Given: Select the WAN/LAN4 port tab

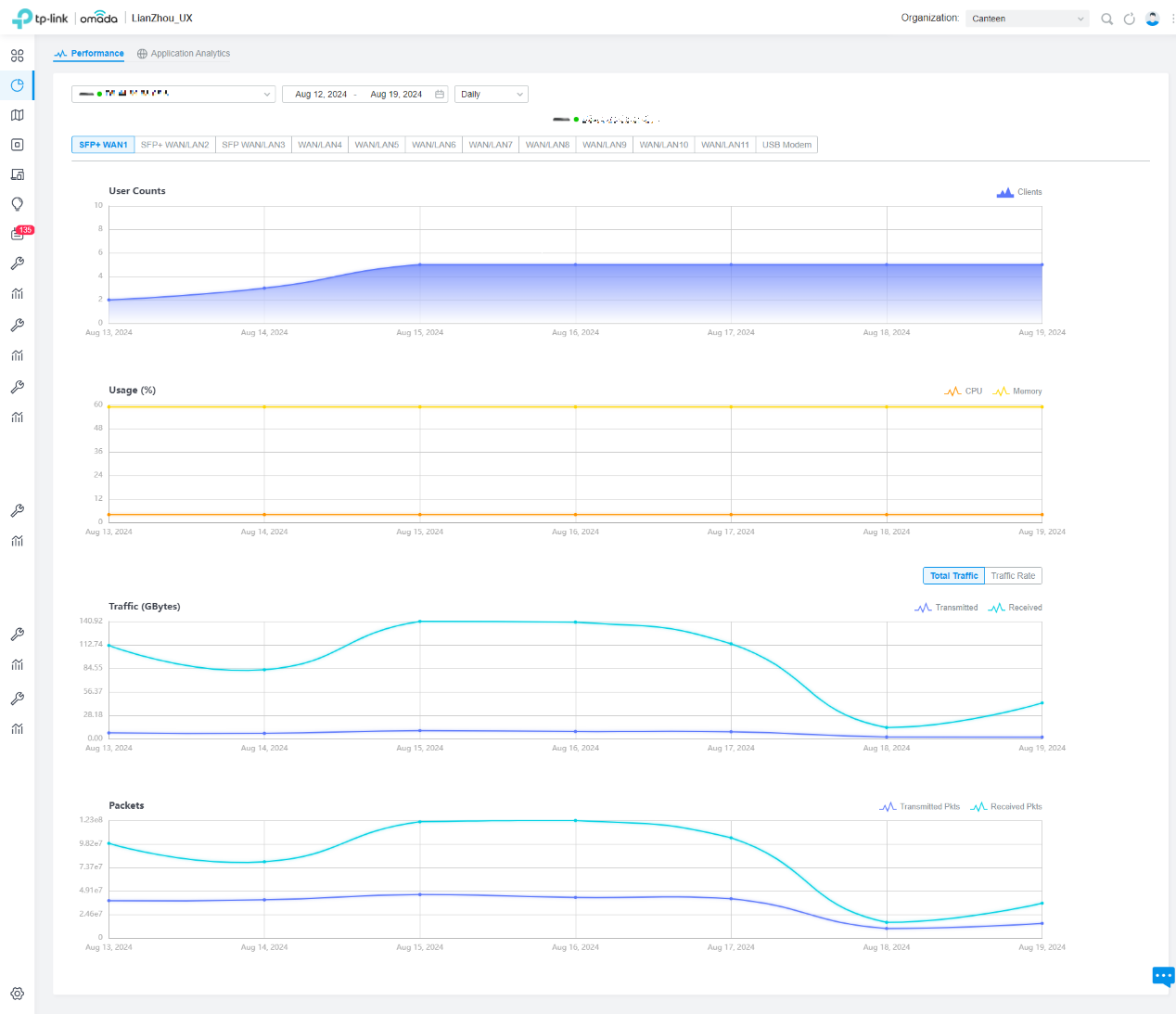Looking at the screenshot, I should tap(320, 145).
